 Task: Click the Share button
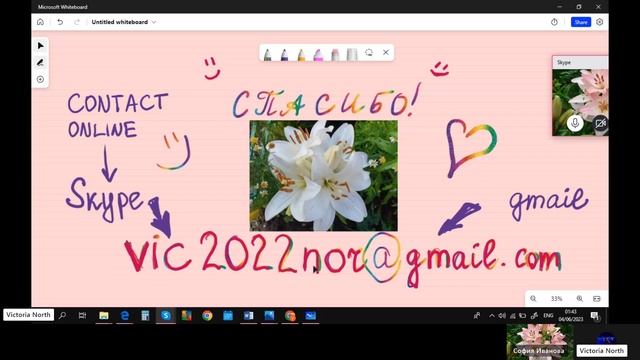[x=581, y=22]
